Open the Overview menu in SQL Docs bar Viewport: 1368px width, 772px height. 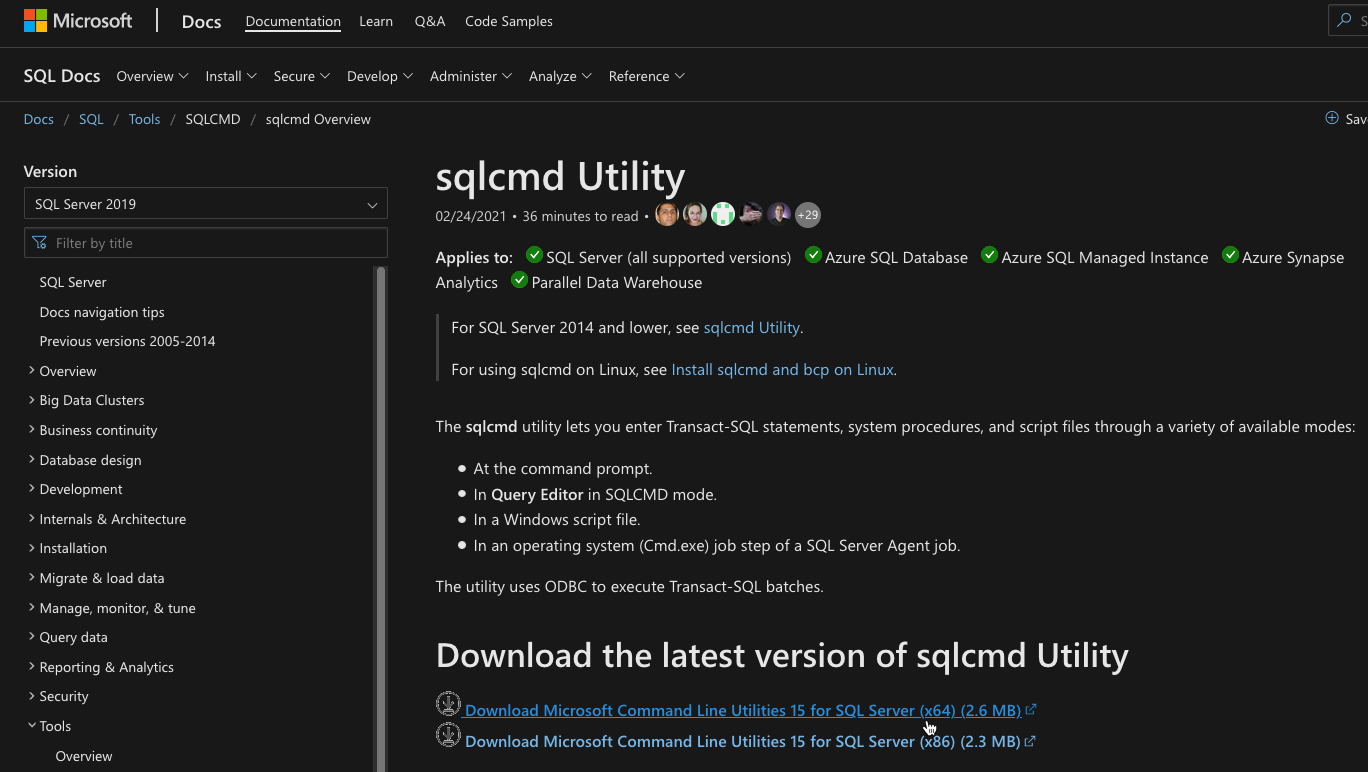coord(152,76)
